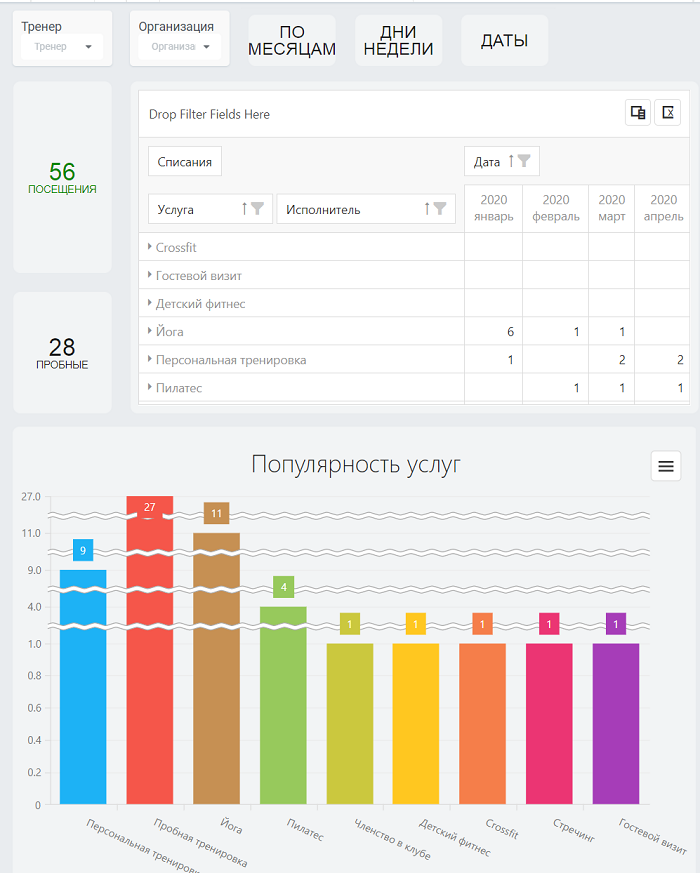Click the Услуга row field header
This screenshot has width=700, height=873.
point(210,209)
